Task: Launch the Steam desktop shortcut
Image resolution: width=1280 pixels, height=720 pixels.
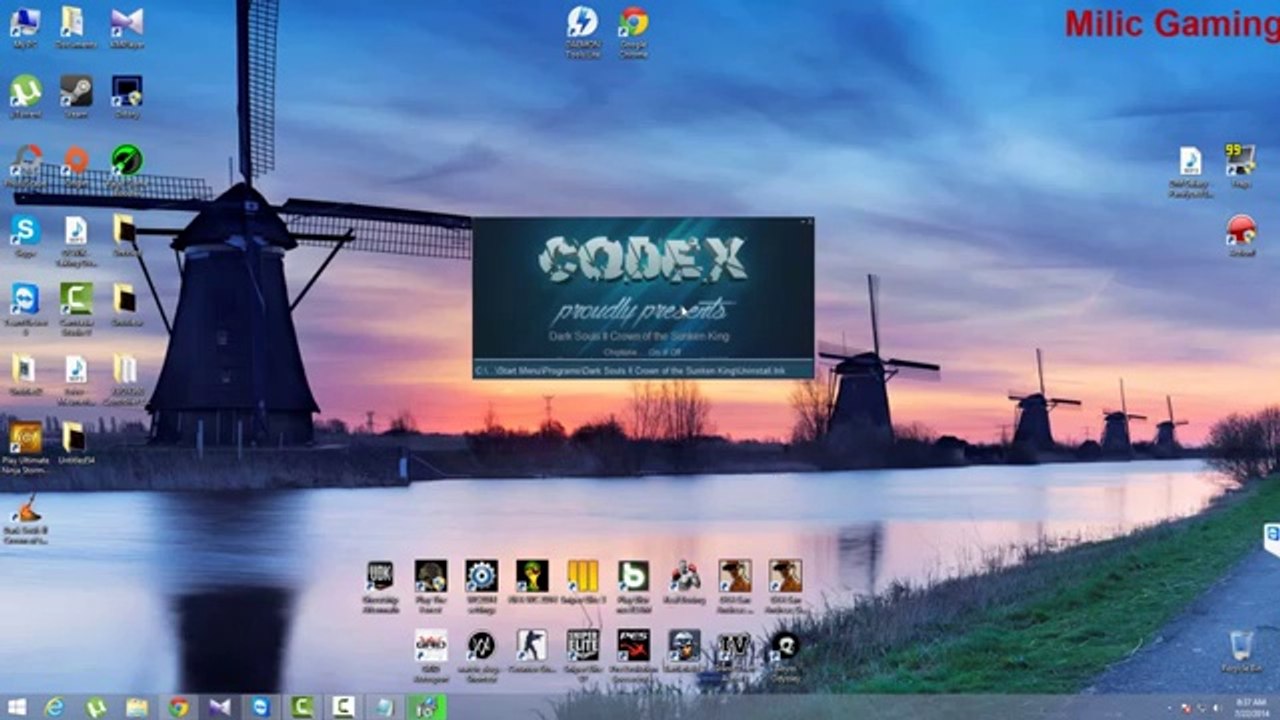Action: (76, 96)
